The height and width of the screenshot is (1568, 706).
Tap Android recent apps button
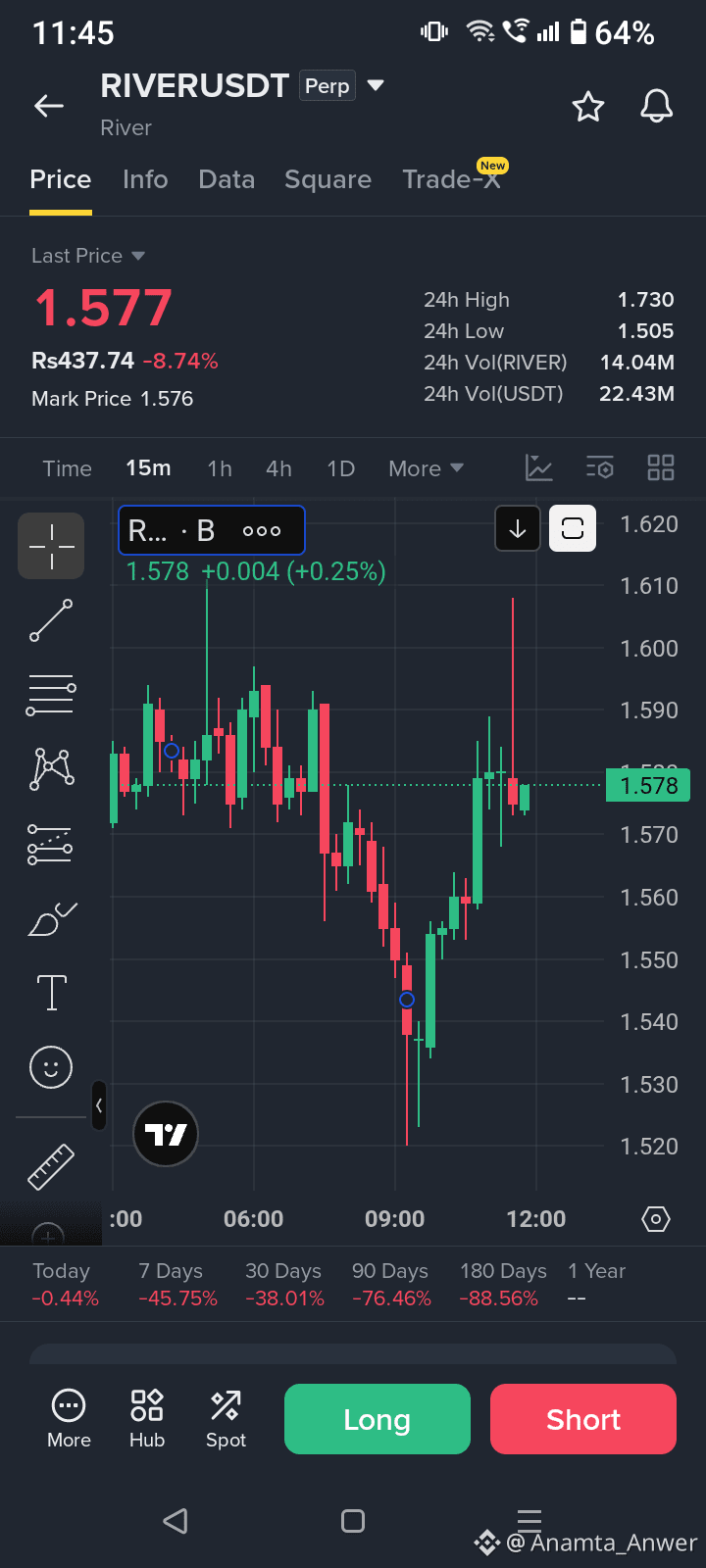coord(529,1521)
